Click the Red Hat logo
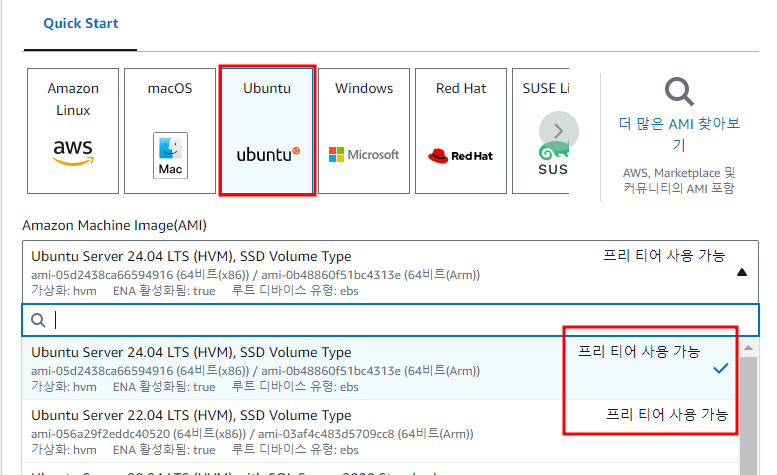The image size is (777, 475). pyautogui.click(x=461, y=156)
